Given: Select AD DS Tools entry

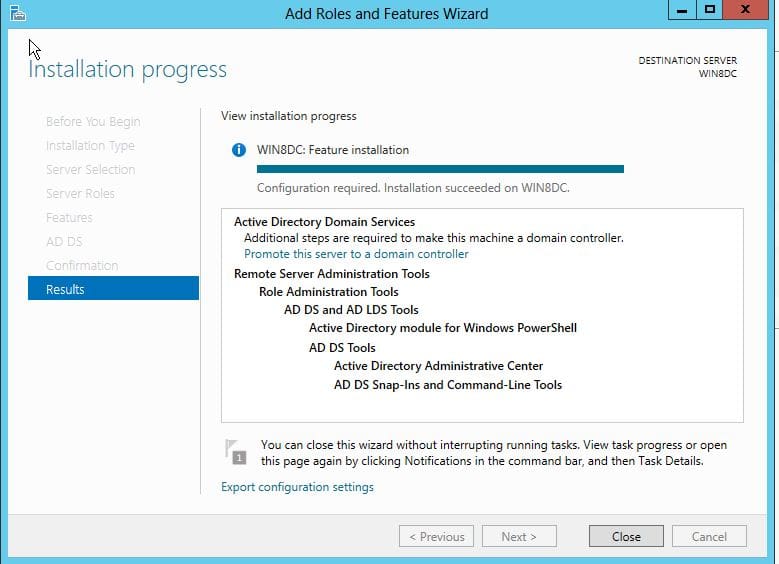Looking at the screenshot, I should point(342,348).
